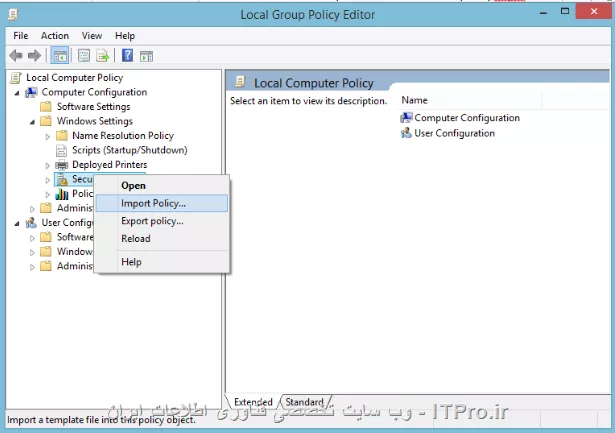The image size is (615, 433).
Task: Choose Open from the context menu
Action: [x=162, y=186]
